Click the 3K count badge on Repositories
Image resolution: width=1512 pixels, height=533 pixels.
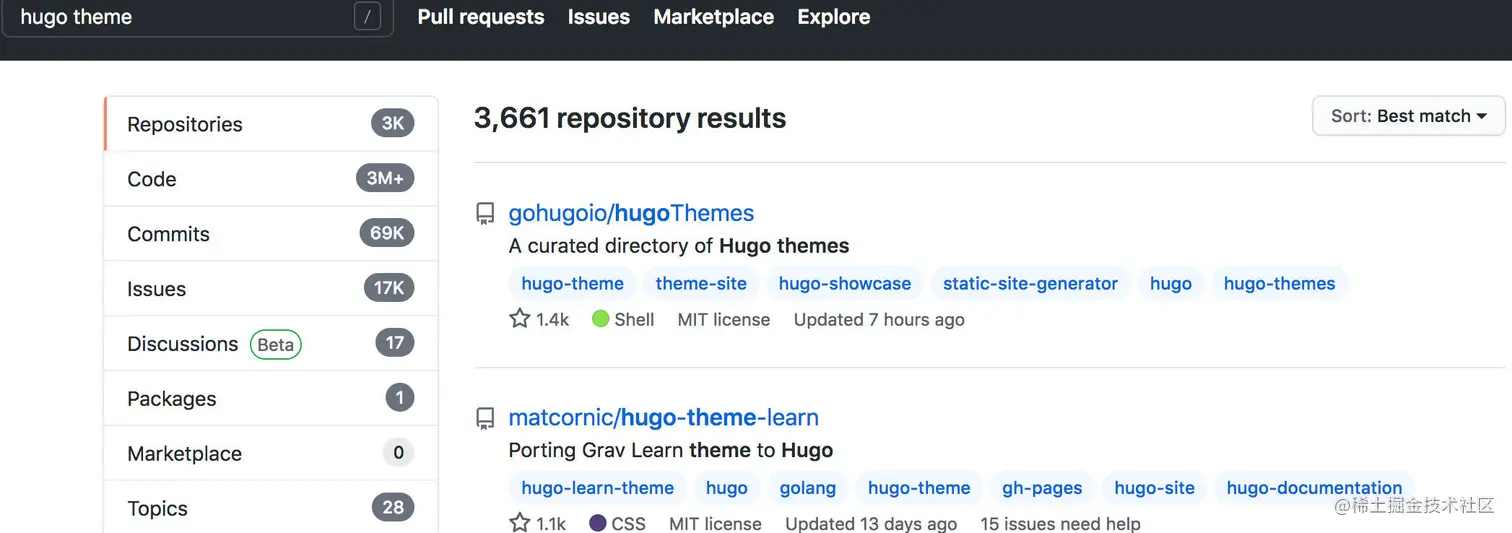392,123
